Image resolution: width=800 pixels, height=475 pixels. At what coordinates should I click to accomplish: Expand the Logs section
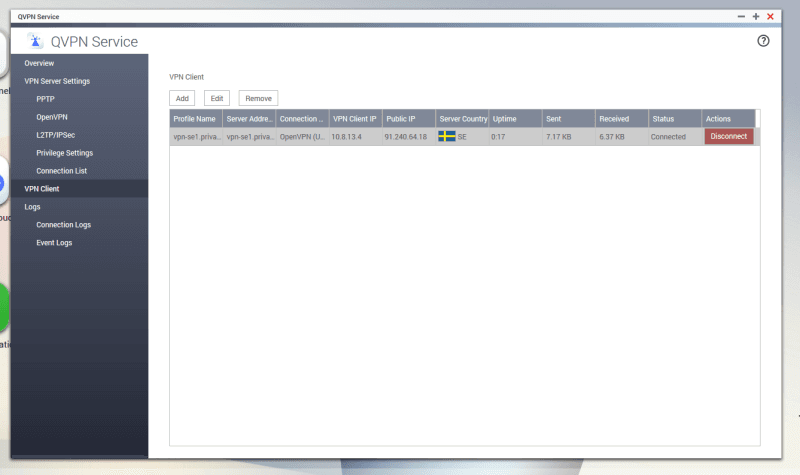pyautogui.click(x=32, y=207)
